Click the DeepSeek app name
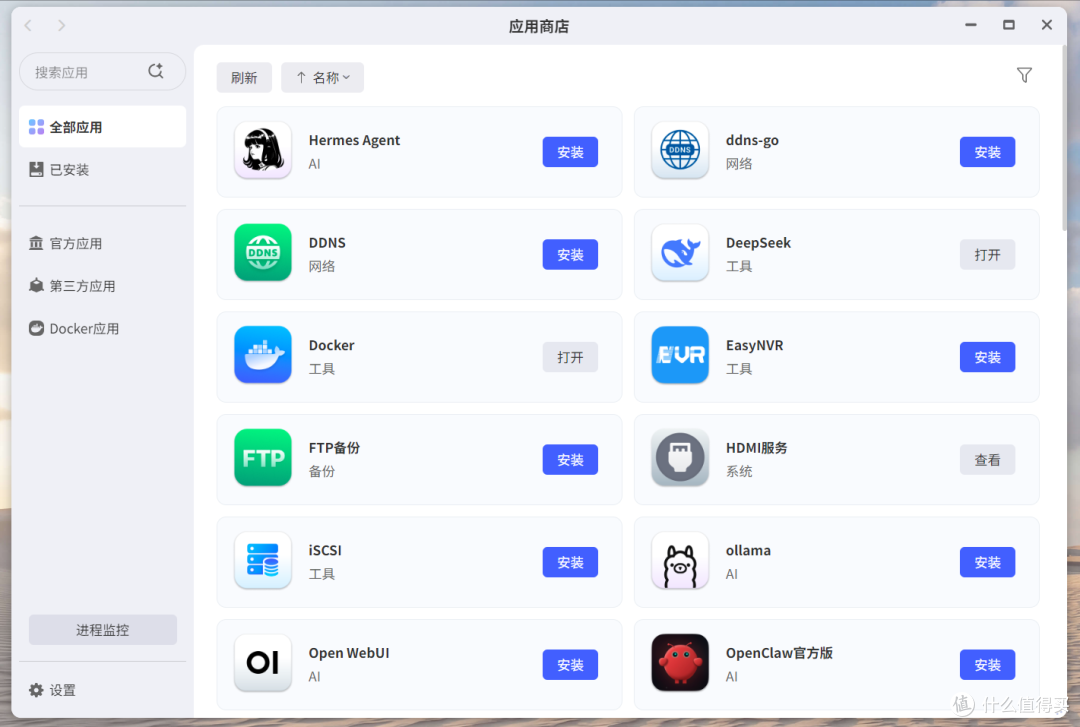Image resolution: width=1080 pixels, height=727 pixels. click(x=758, y=243)
